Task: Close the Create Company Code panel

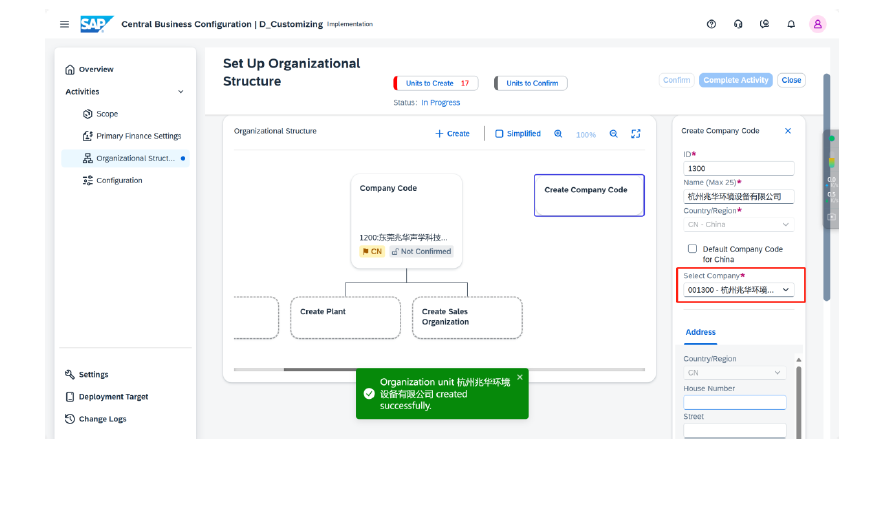Action: (x=787, y=131)
